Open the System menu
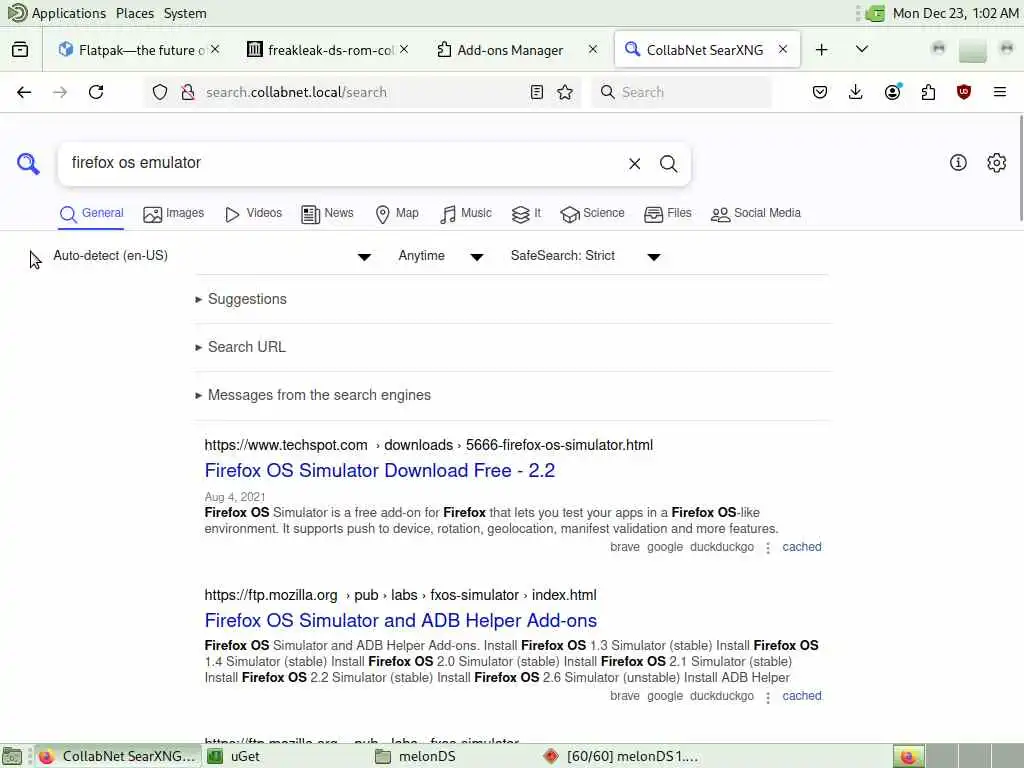 pyautogui.click(x=185, y=13)
